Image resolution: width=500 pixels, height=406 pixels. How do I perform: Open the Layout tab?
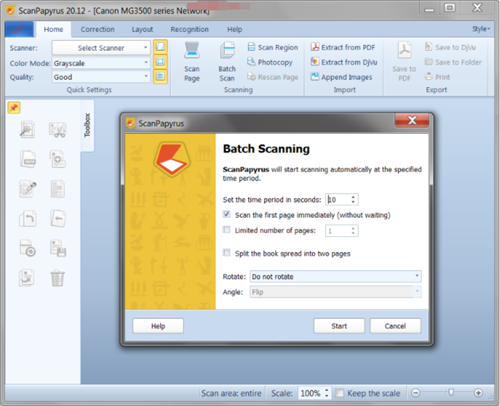[x=142, y=29]
